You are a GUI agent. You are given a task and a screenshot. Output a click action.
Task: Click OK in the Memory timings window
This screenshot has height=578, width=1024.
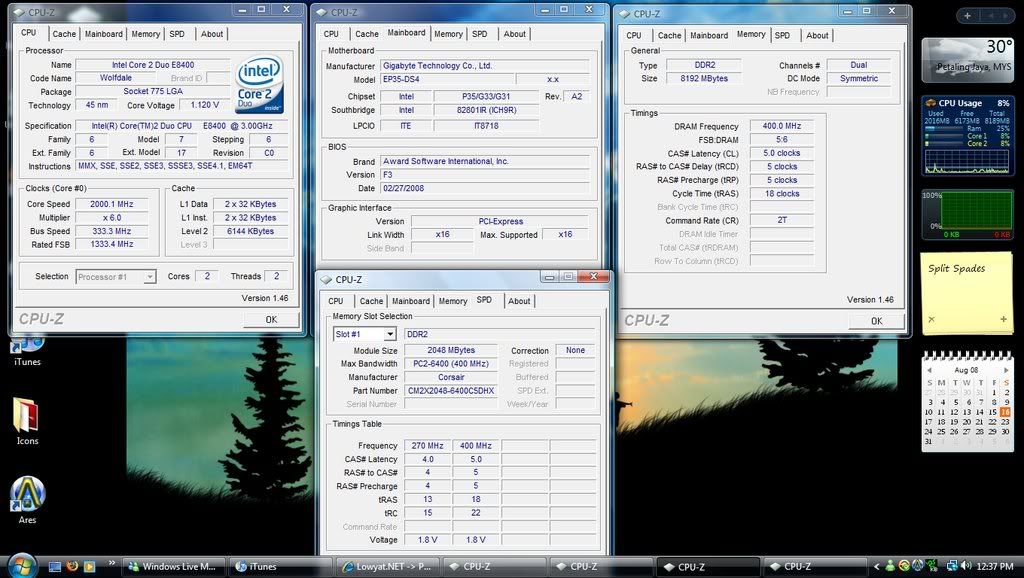point(876,321)
